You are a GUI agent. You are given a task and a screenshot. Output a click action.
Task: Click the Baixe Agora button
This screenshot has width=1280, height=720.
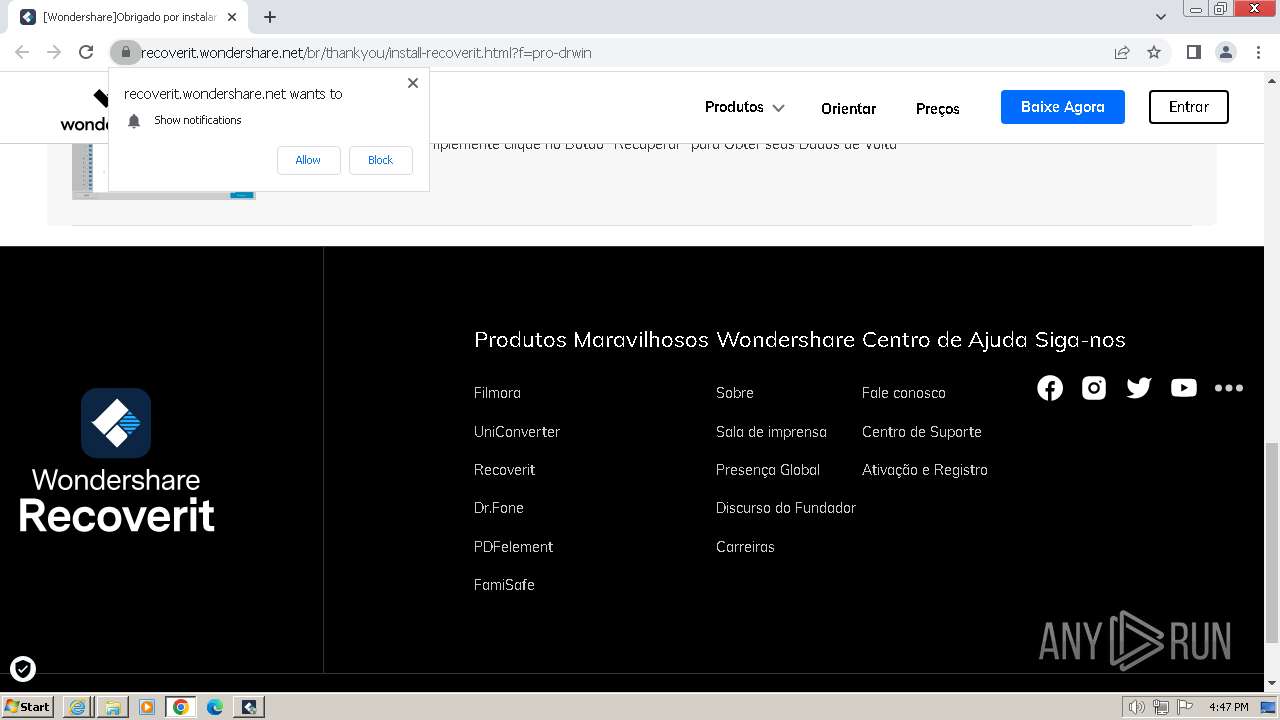click(1062, 107)
